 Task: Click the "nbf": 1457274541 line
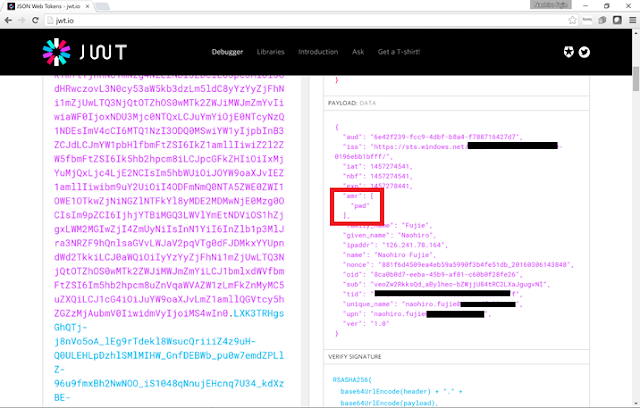pos(378,176)
